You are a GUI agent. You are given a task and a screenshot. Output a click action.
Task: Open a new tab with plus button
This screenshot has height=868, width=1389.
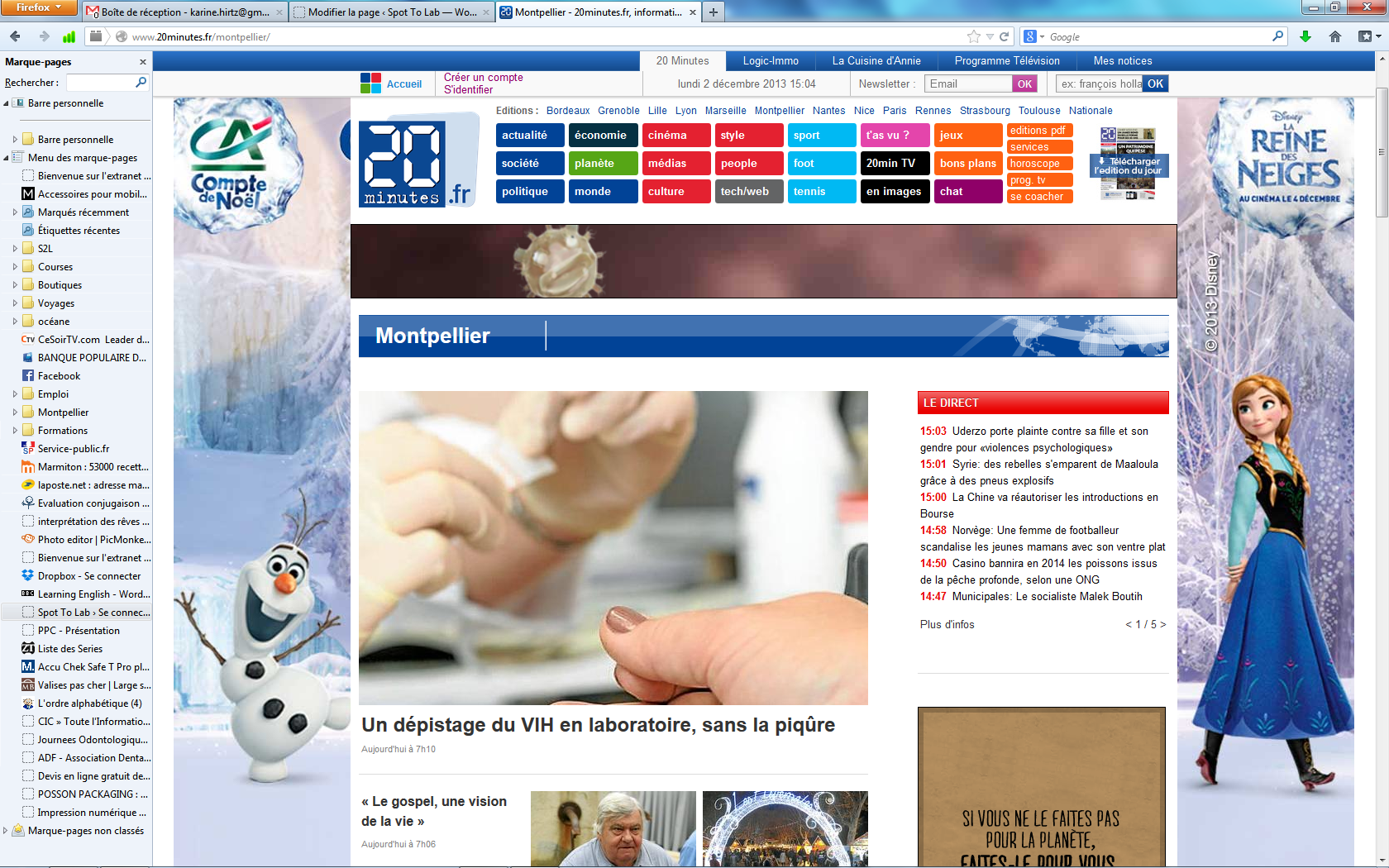[x=714, y=12]
